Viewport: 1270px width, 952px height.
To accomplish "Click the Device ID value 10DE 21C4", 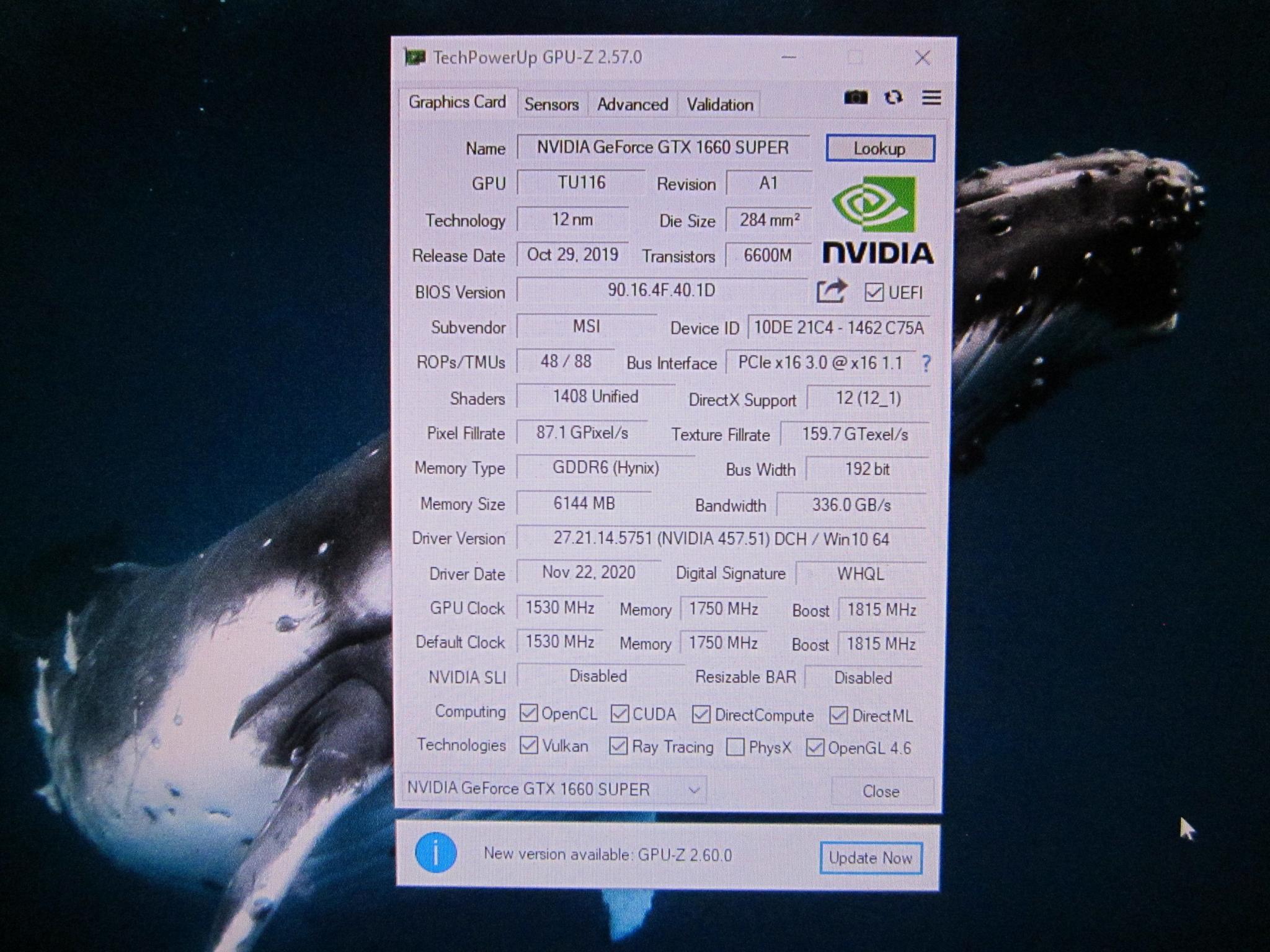I will coord(839,327).
